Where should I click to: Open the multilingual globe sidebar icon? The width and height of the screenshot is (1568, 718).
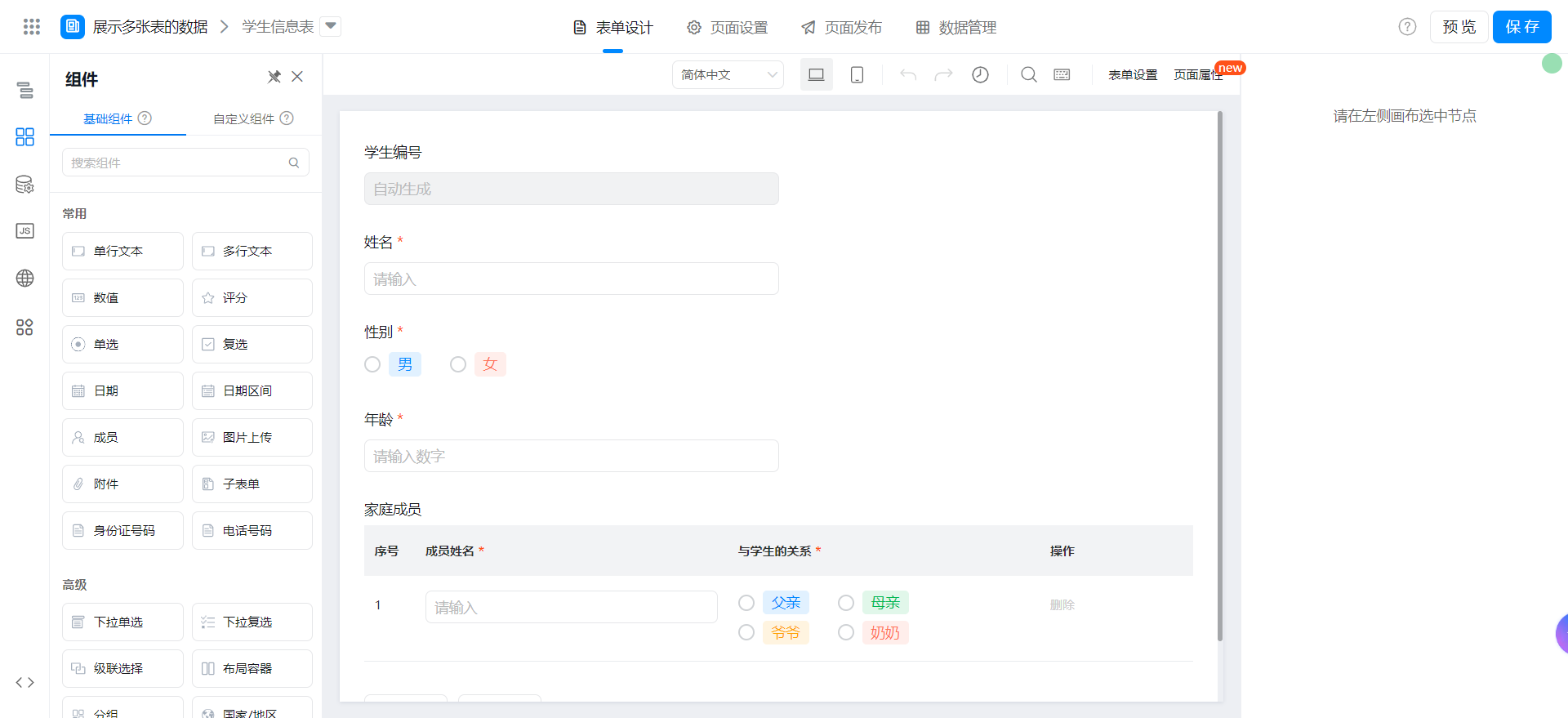(x=25, y=279)
